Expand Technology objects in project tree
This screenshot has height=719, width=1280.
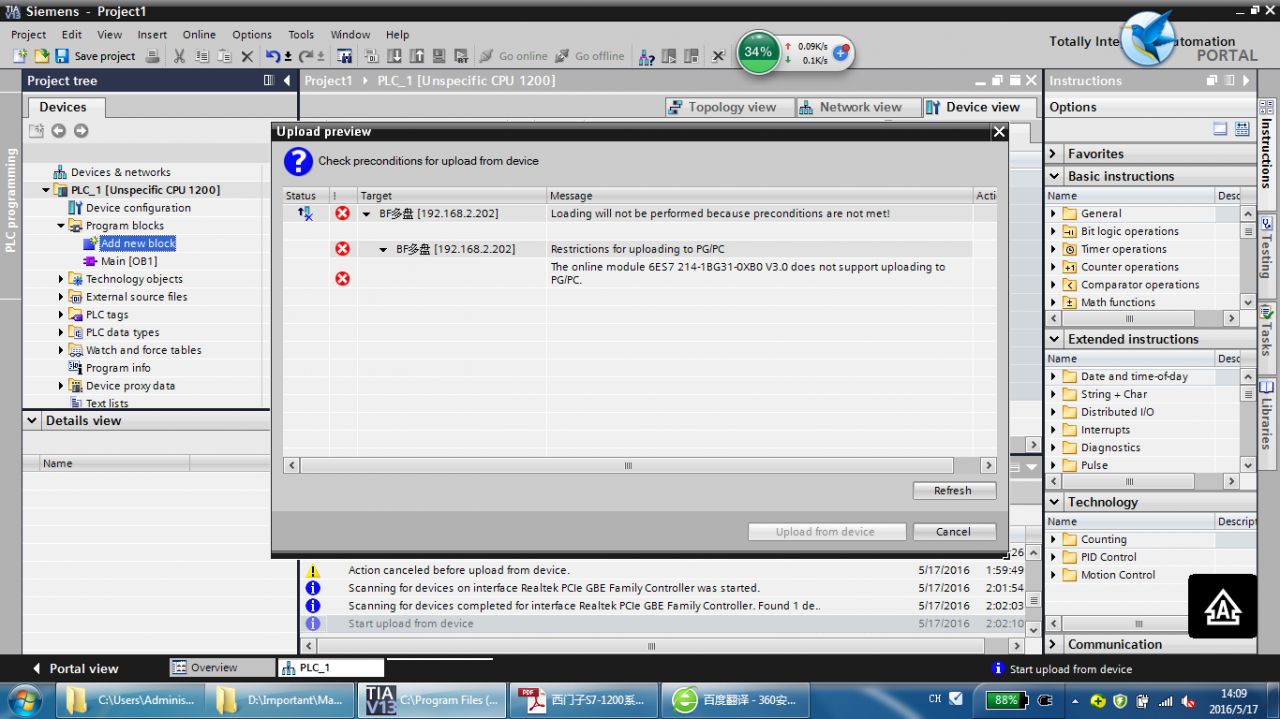pos(61,279)
